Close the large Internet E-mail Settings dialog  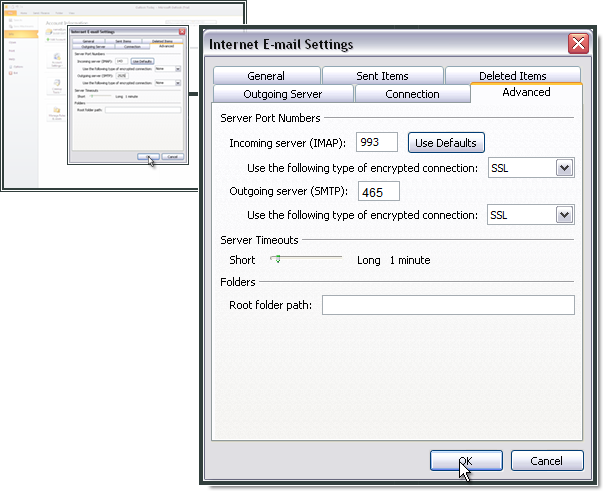(578, 43)
